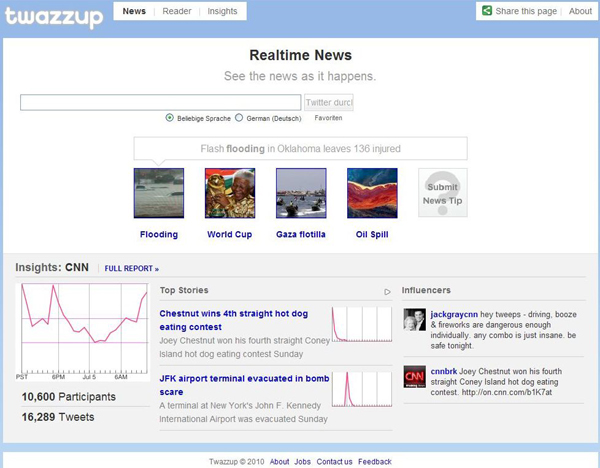Open the Favoriten link
The height and width of the screenshot is (468, 600).
pos(328,118)
